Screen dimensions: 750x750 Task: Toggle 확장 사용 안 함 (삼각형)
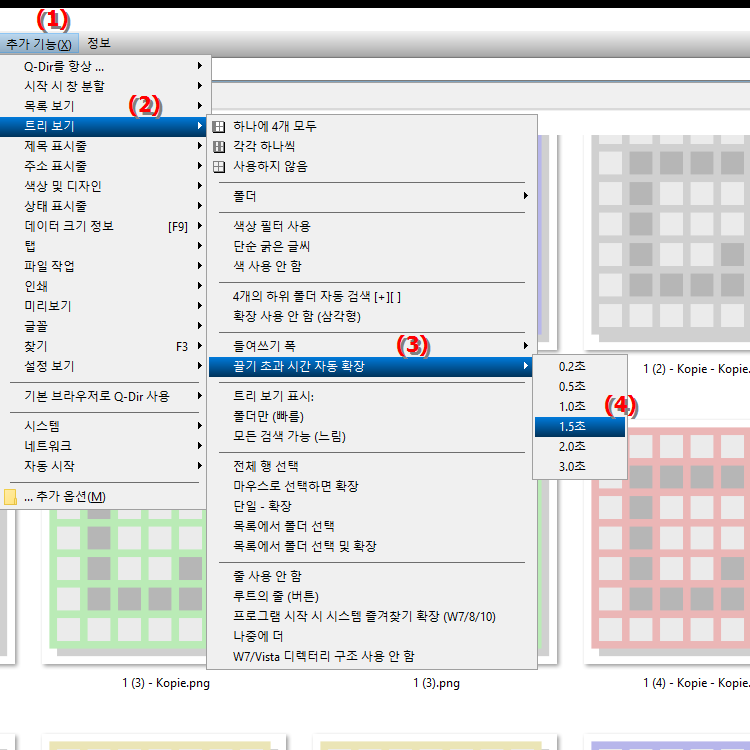(x=371, y=316)
